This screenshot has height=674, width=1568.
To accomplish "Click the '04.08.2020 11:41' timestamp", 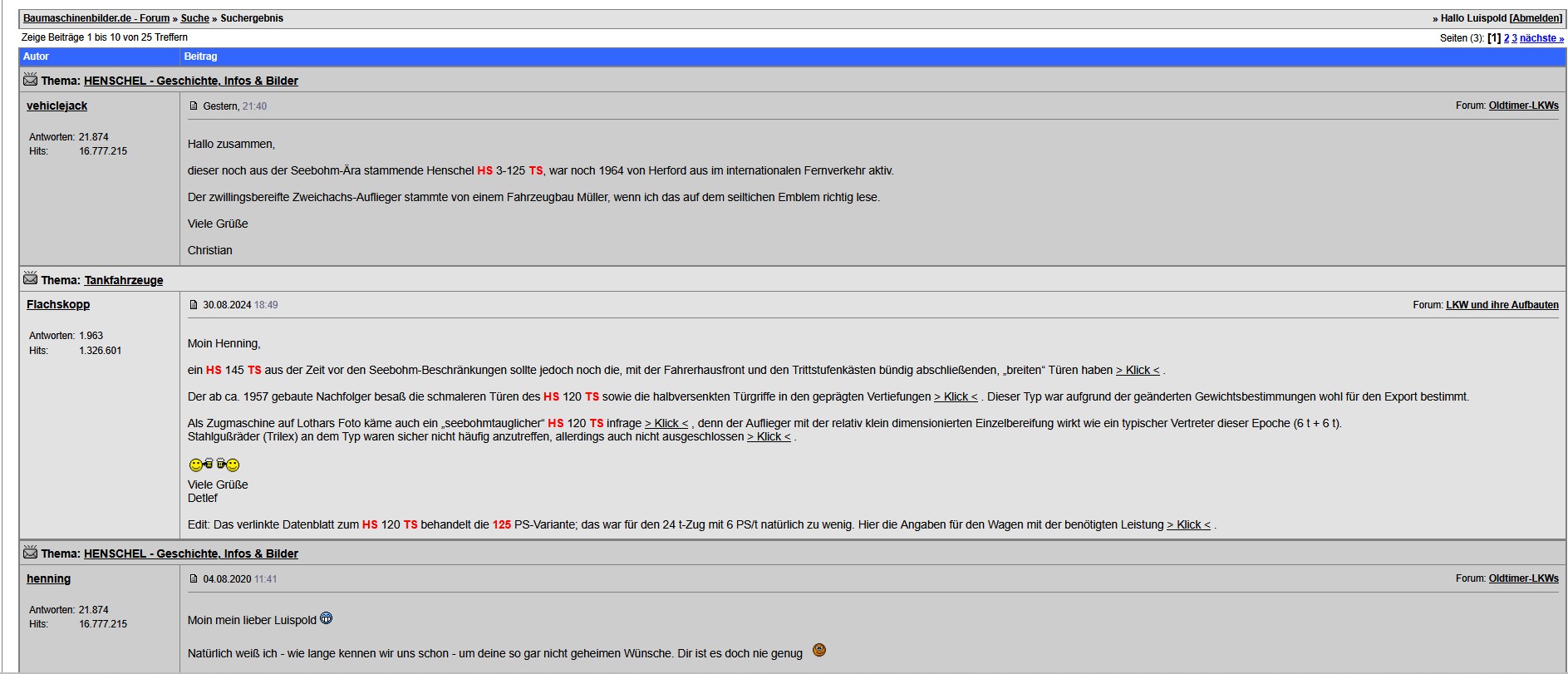I will click(x=240, y=579).
